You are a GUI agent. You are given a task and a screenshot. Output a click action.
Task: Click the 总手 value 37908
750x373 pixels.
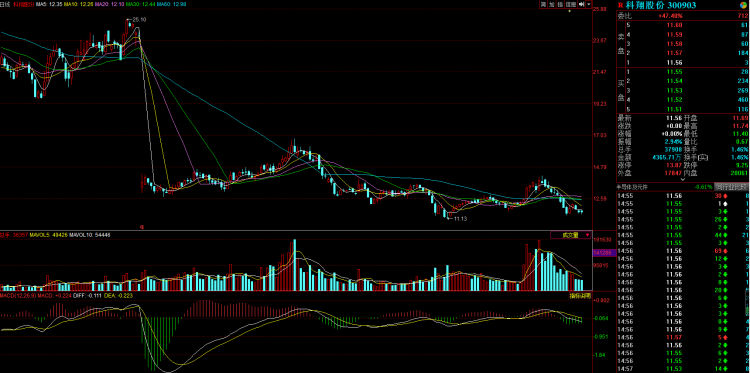coord(673,149)
